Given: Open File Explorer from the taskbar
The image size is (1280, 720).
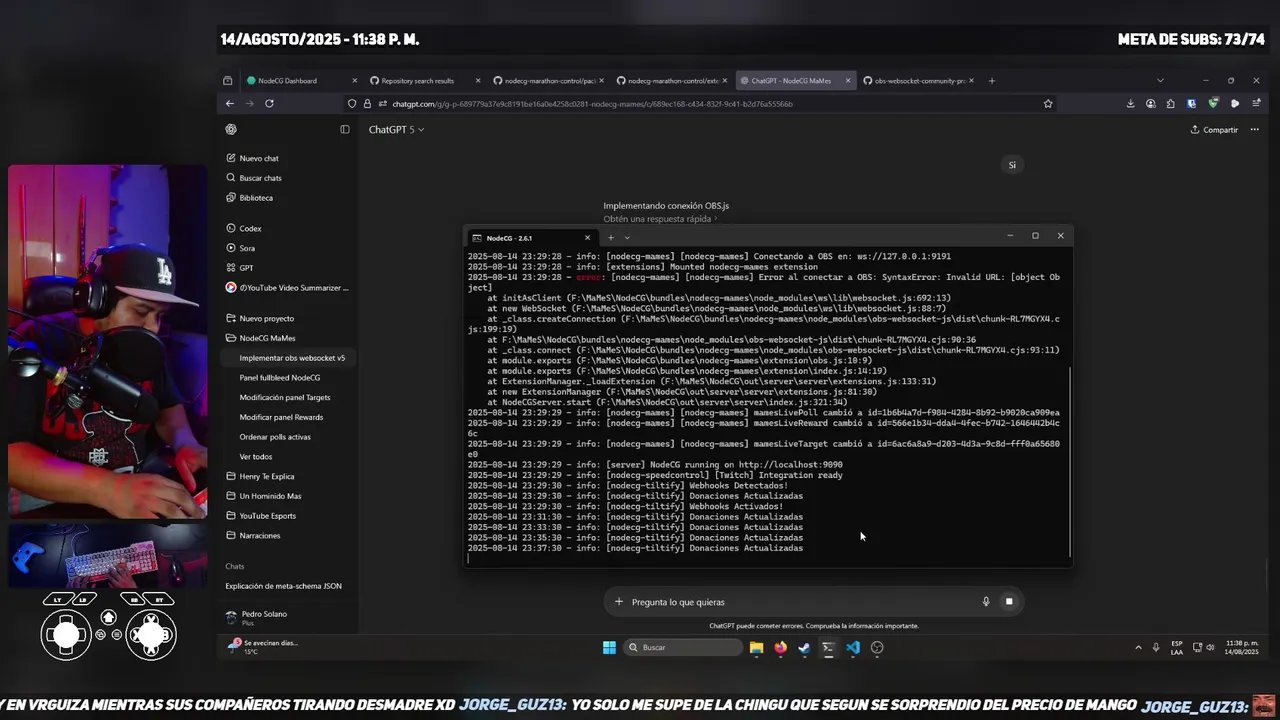Looking at the screenshot, I should coord(756,647).
